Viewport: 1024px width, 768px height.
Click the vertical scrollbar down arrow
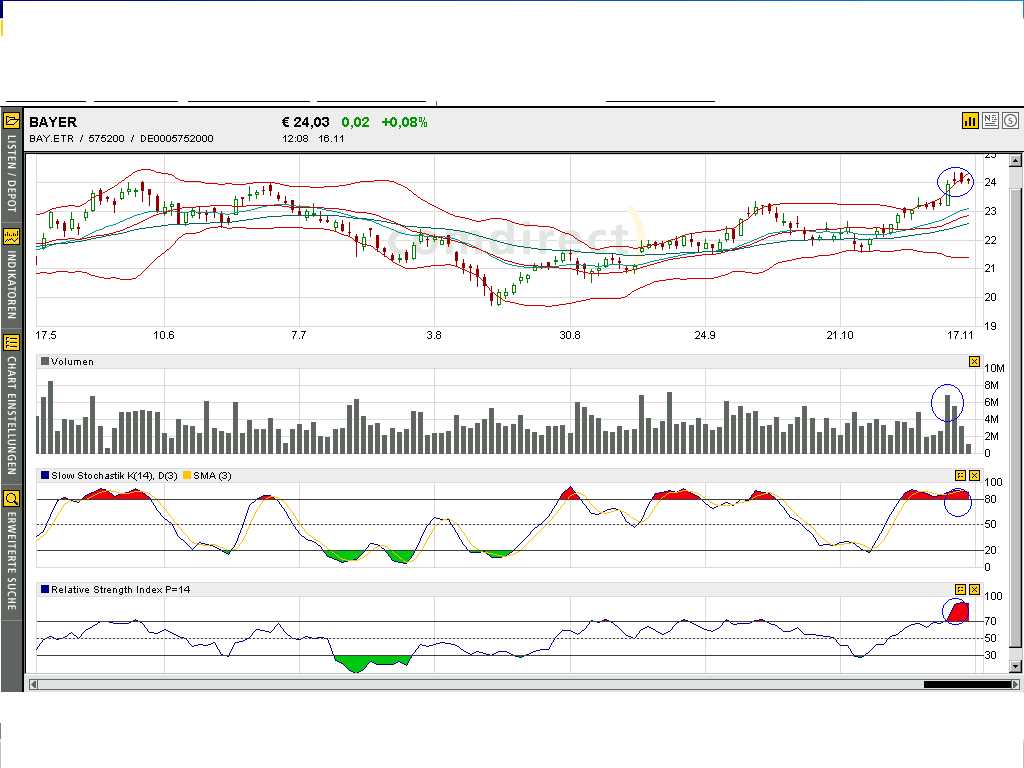[x=1015, y=666]
